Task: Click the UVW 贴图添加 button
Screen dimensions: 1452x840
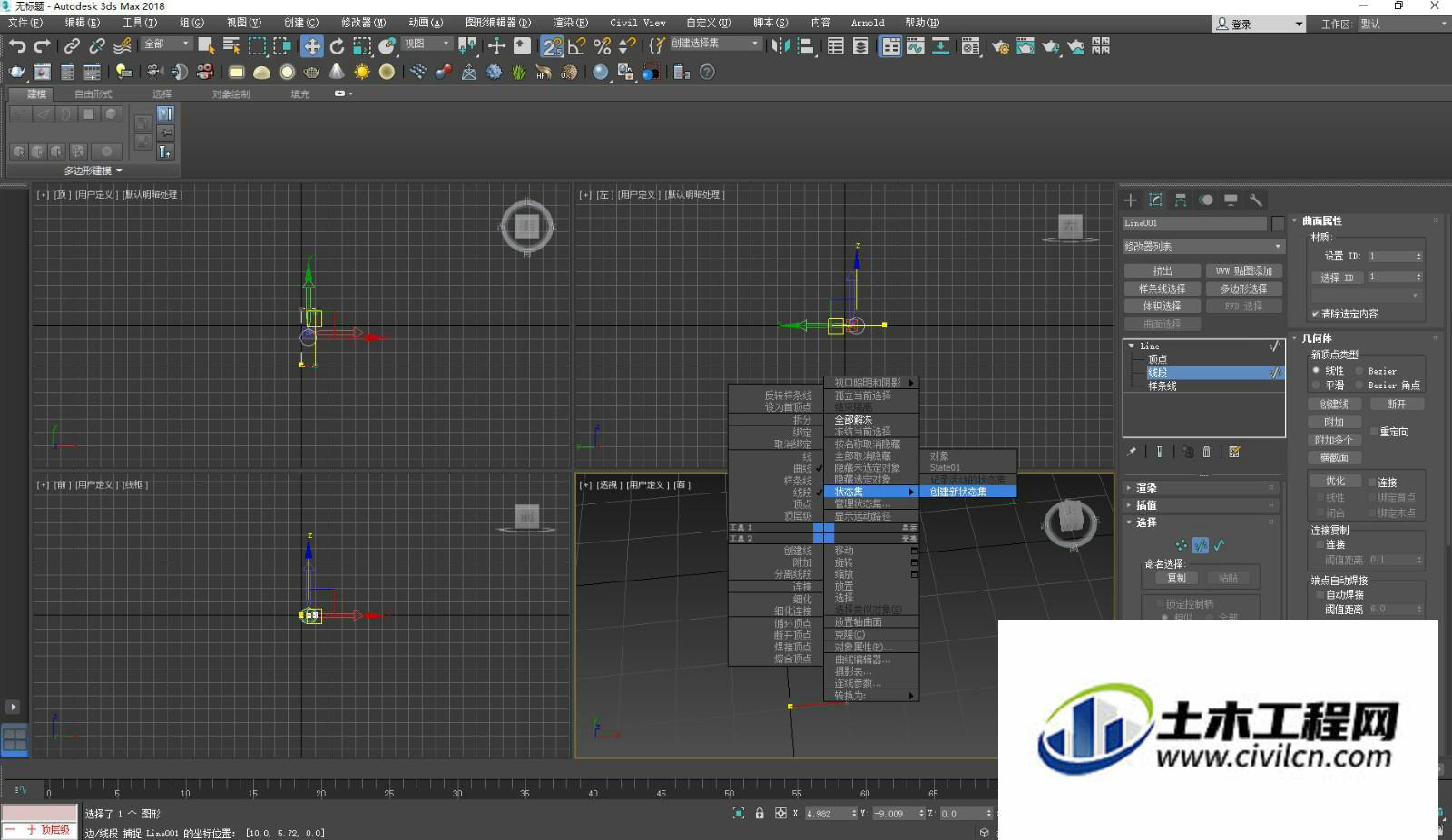Action: pyautogui.click(x=1243, y=270)
